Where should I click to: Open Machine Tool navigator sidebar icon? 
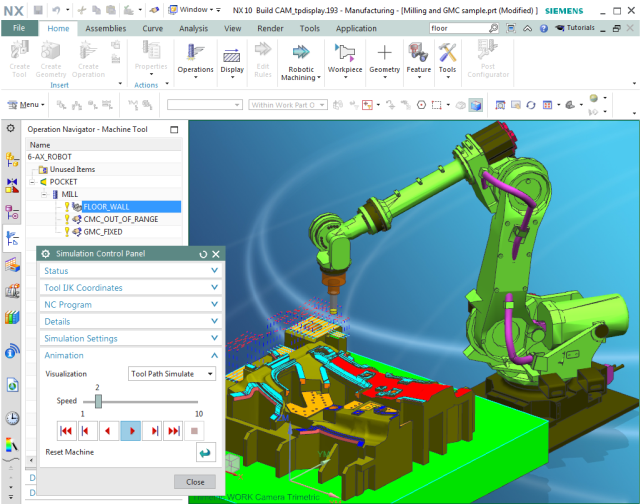pos(12,239)
